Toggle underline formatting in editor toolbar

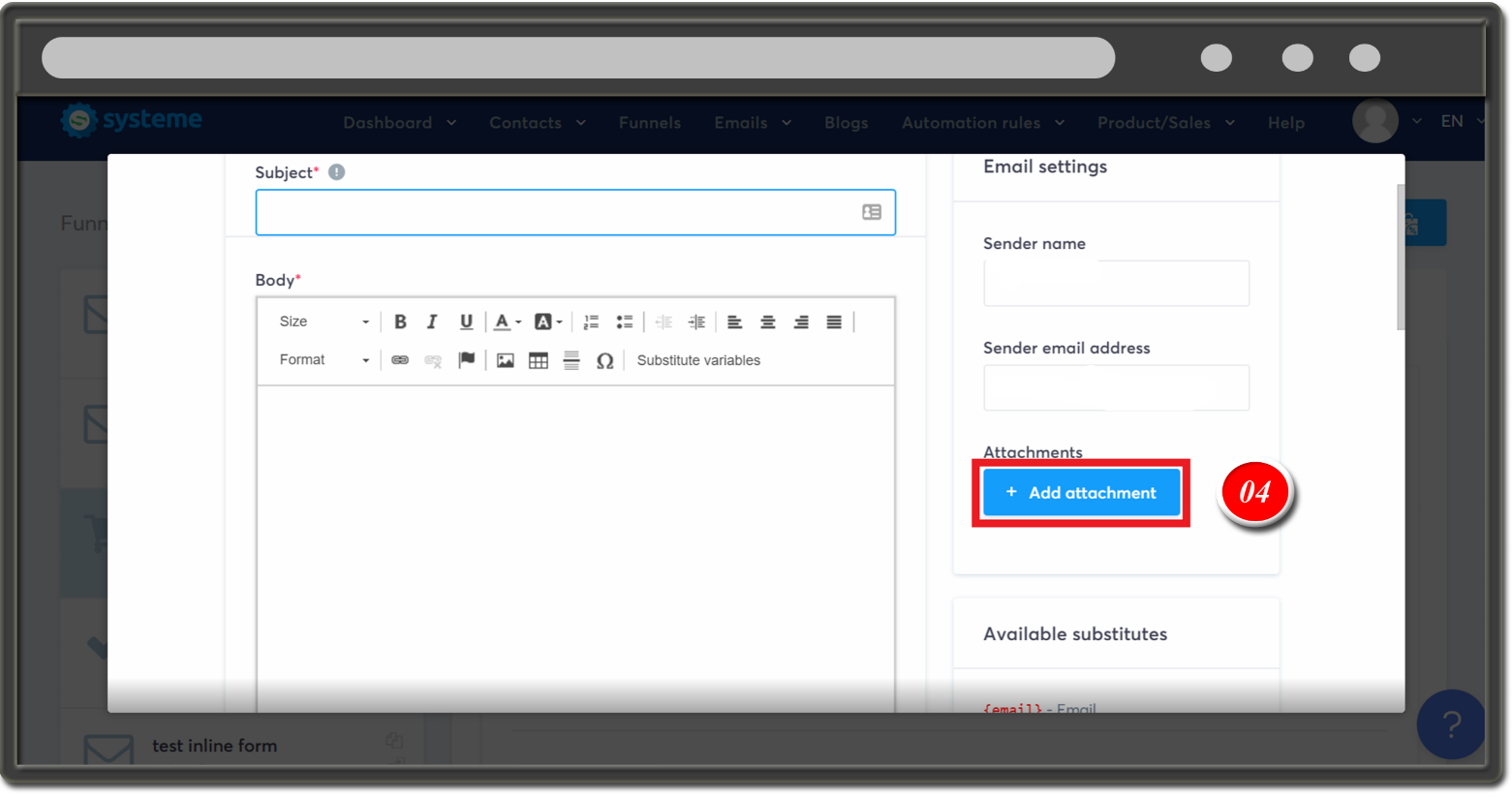(466, 322)
